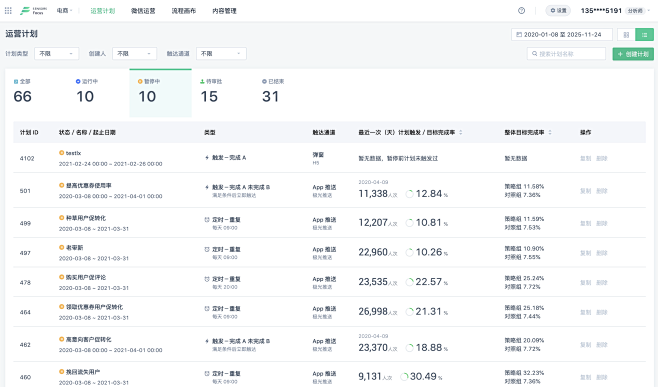The image size is (658, 387).
Task: Sort by 最近一次计划触发 column arrows
Action: pos(461,133)
